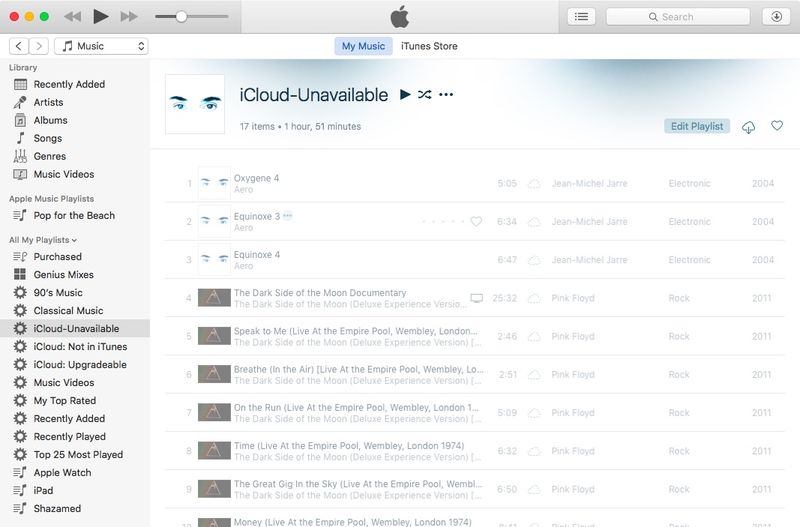Screen dimensions: 800x527
Task: Select The Dark Side of the Moon Documentary
Action: (320, 293)
